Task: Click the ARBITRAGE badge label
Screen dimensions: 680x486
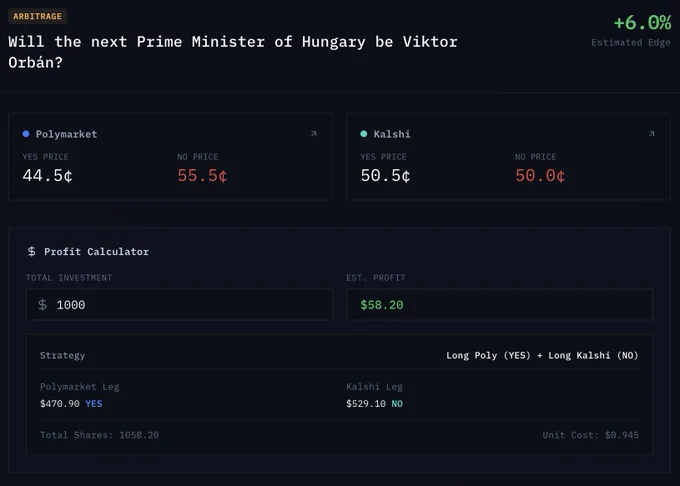Action: coord(37,16)
